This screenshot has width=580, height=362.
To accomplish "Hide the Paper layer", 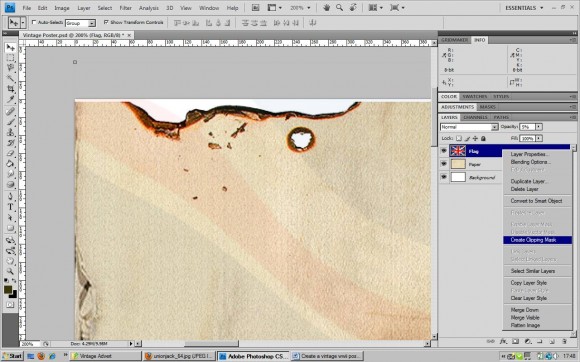I will point(444,164).
